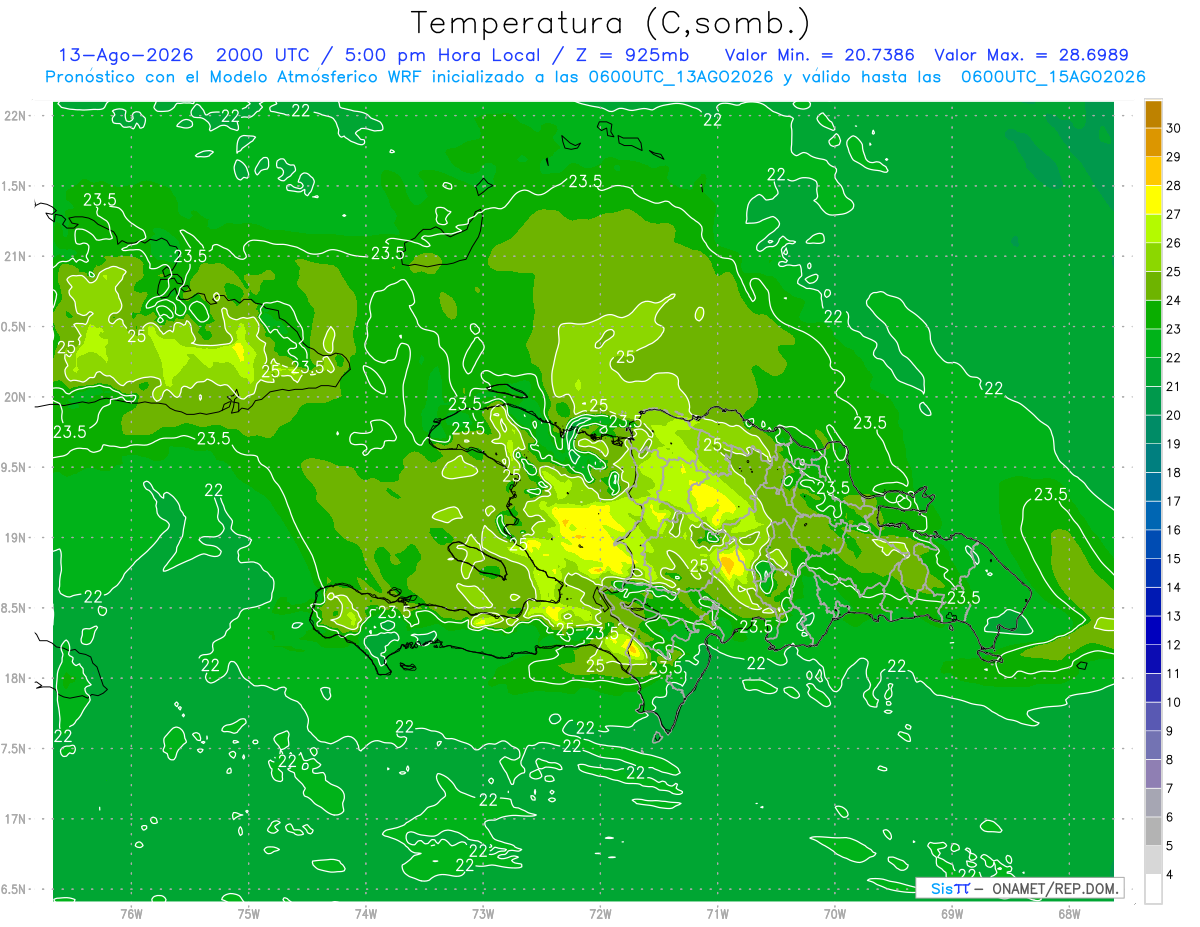
Task: Click legend value label 30
Action: pos(1173,128)
